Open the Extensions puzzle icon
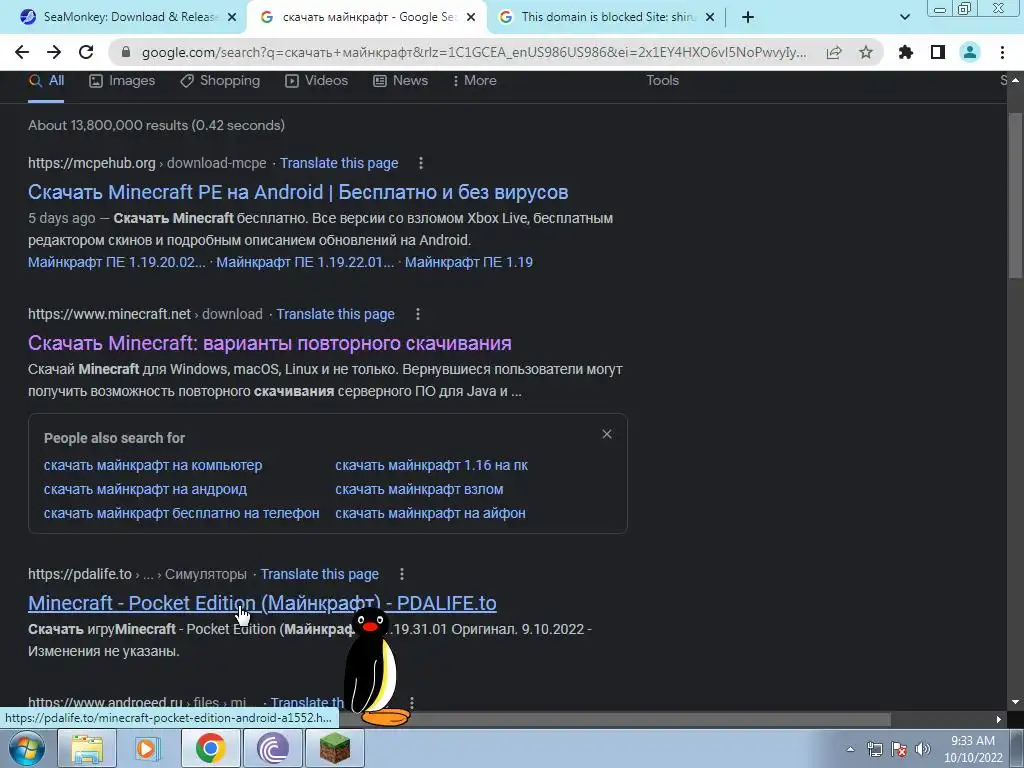This screenshot has width=1024, height=768. 906,52
